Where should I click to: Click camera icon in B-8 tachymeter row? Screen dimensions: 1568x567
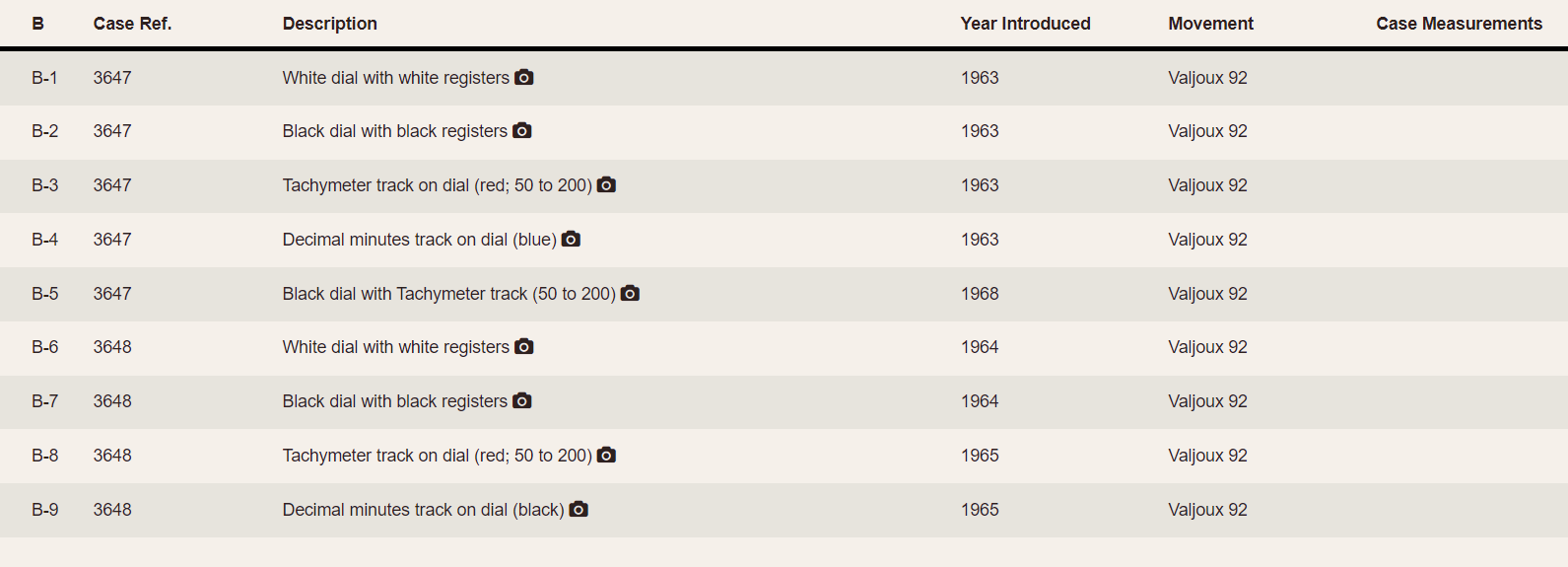607,455
